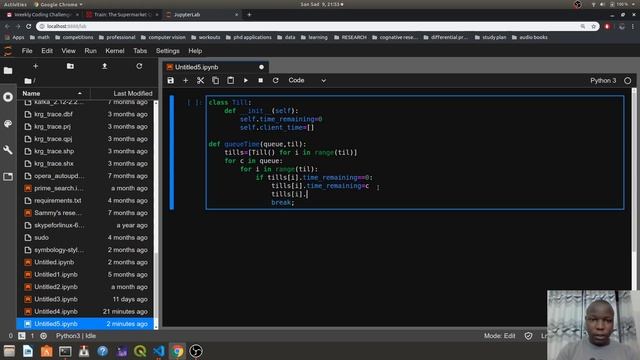This screenshot has height=360, width=640.
Task: Open the notebook tools wrench icon
Action: click(x=8, y=150)
